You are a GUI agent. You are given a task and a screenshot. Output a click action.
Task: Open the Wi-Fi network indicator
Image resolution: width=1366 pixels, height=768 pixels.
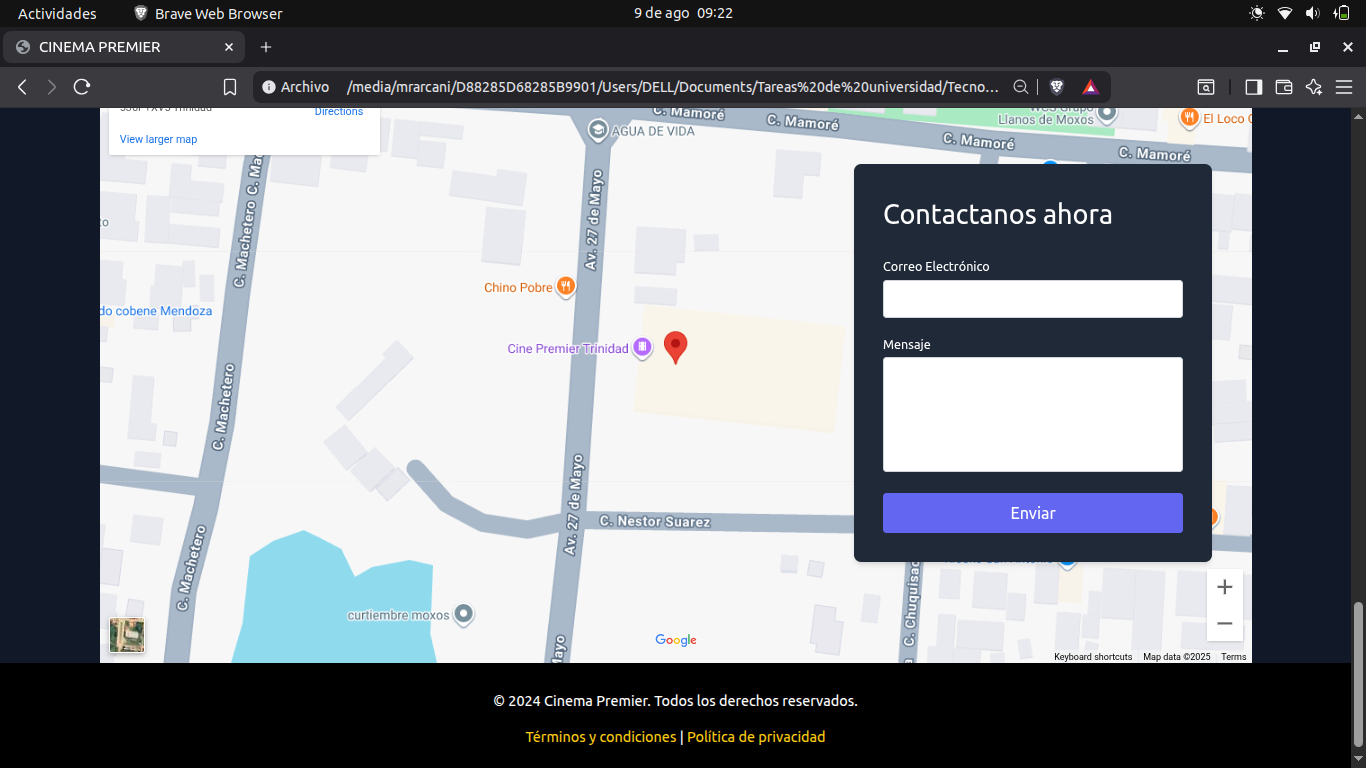click(1285, 13)
